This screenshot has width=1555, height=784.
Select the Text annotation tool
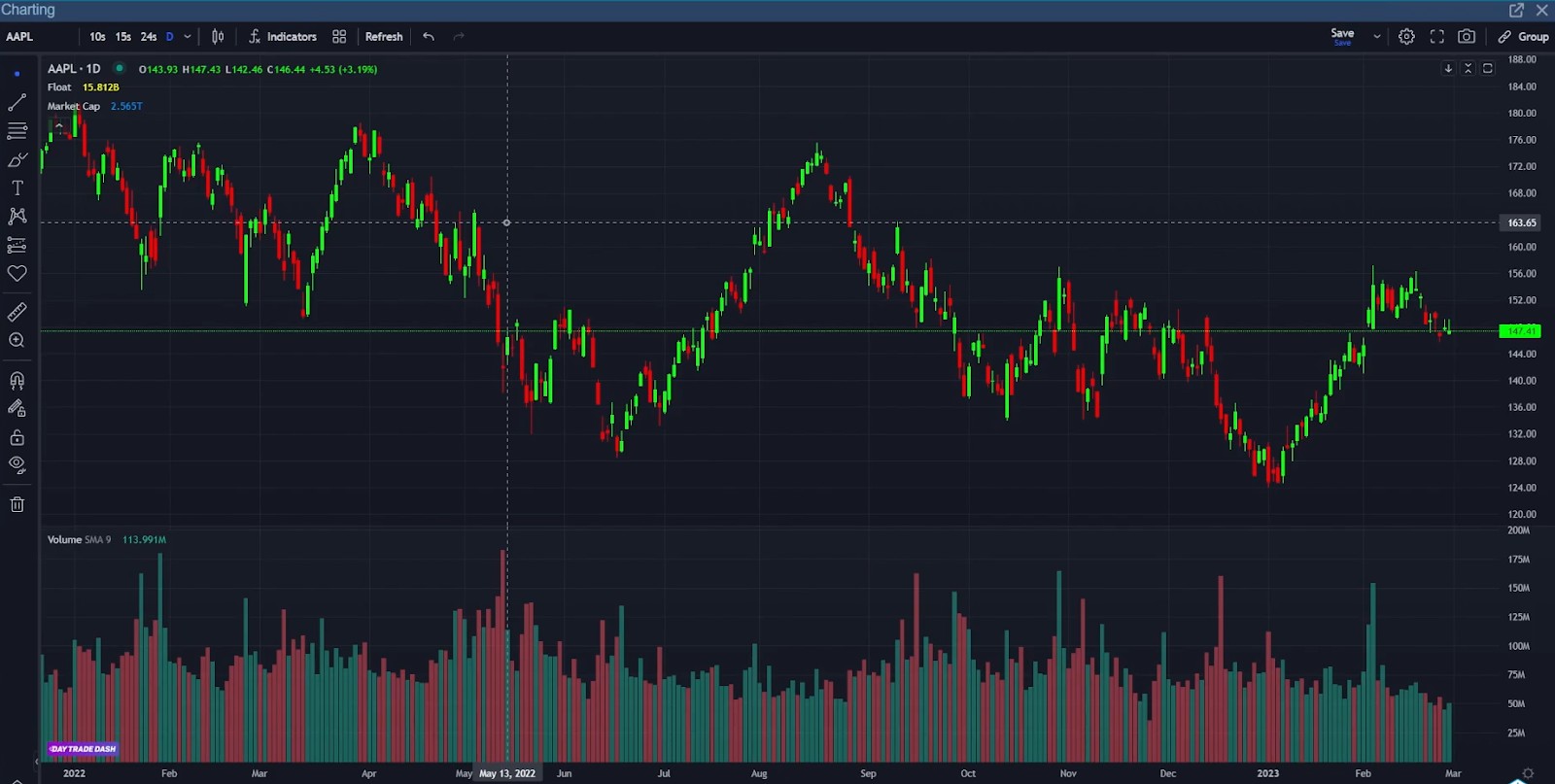(17, 187)
